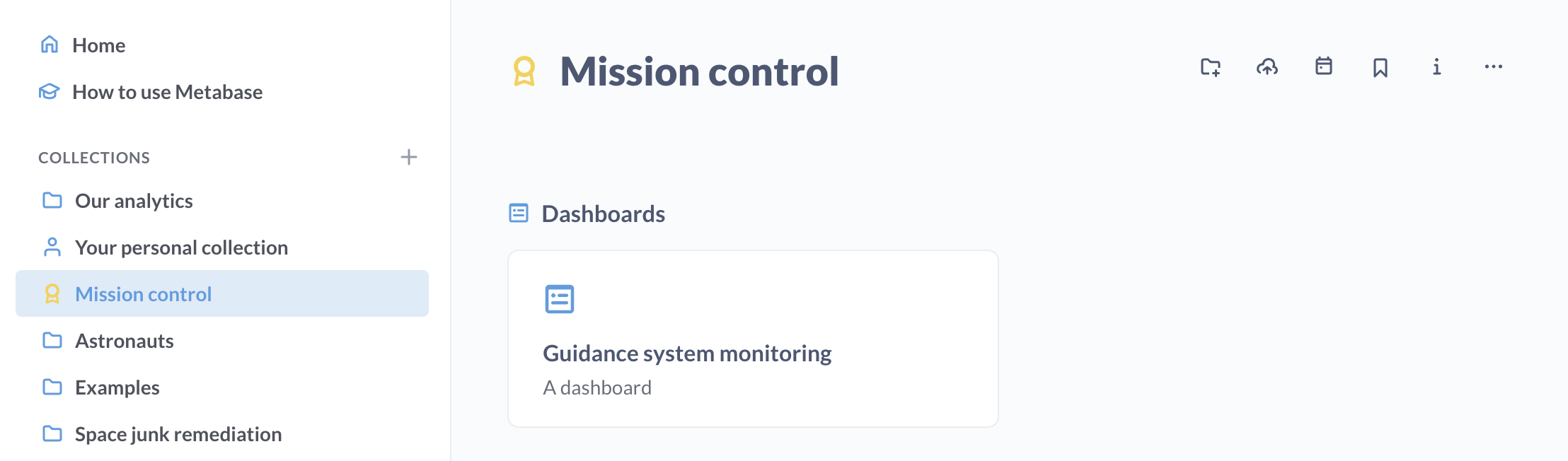Open Guidance system monitoring dashboard link
This screenshot has width=1568, height=461.
[x=687, y=354]
